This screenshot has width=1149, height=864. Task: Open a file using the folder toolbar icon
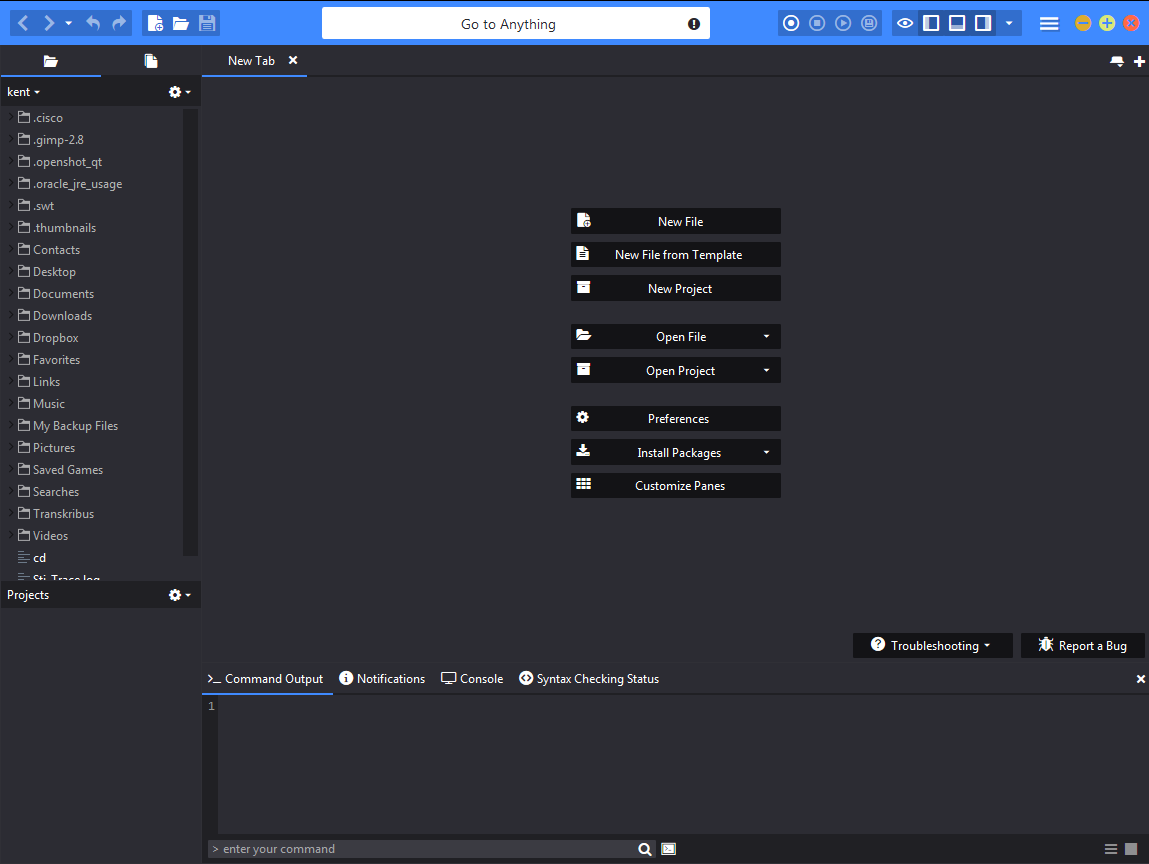click(x=180, y=22)
